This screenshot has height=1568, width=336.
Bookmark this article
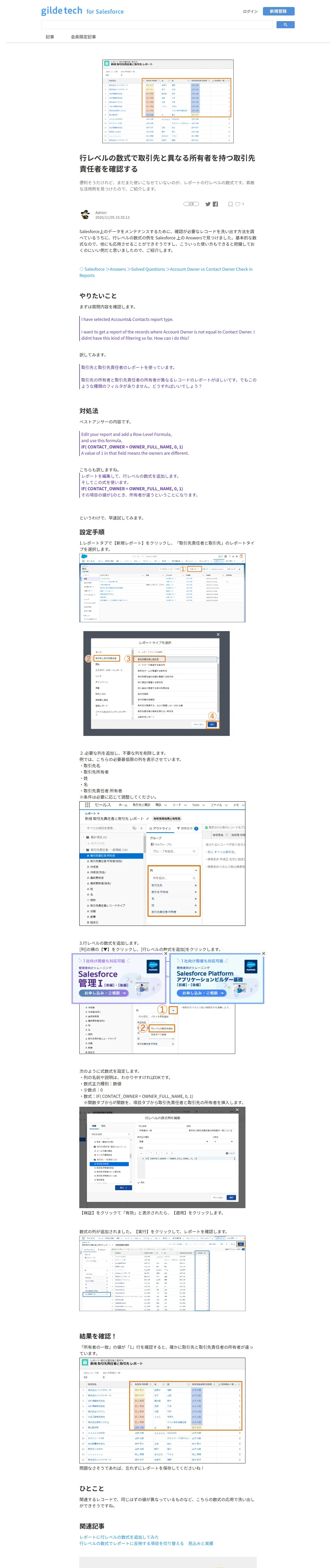pos(231,204)
